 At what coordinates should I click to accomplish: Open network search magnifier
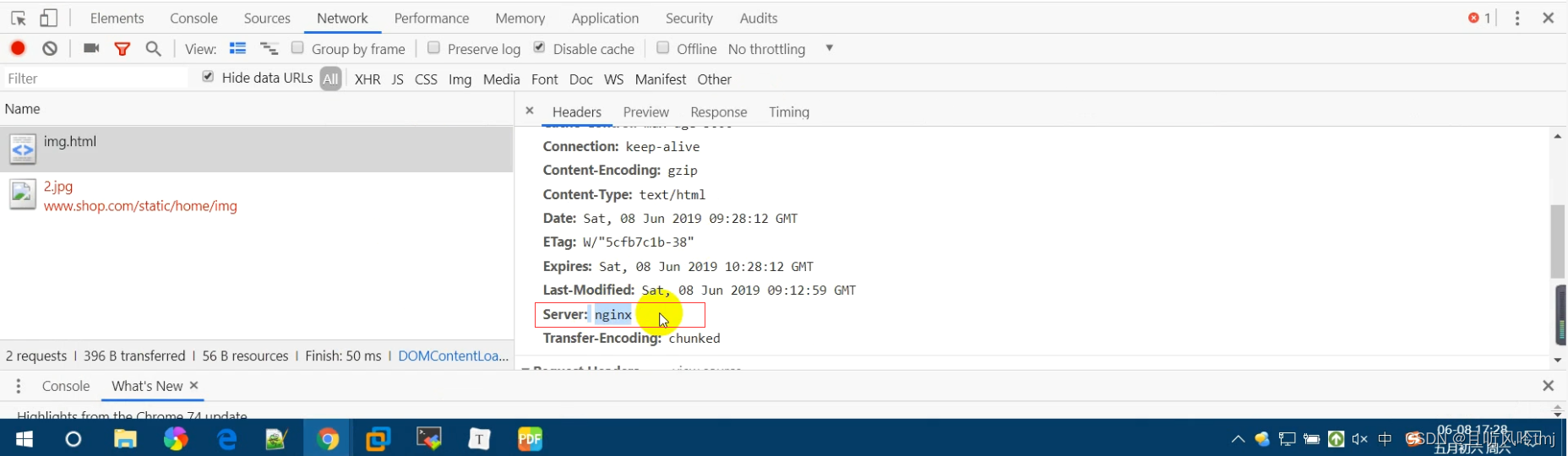(153, 48)
